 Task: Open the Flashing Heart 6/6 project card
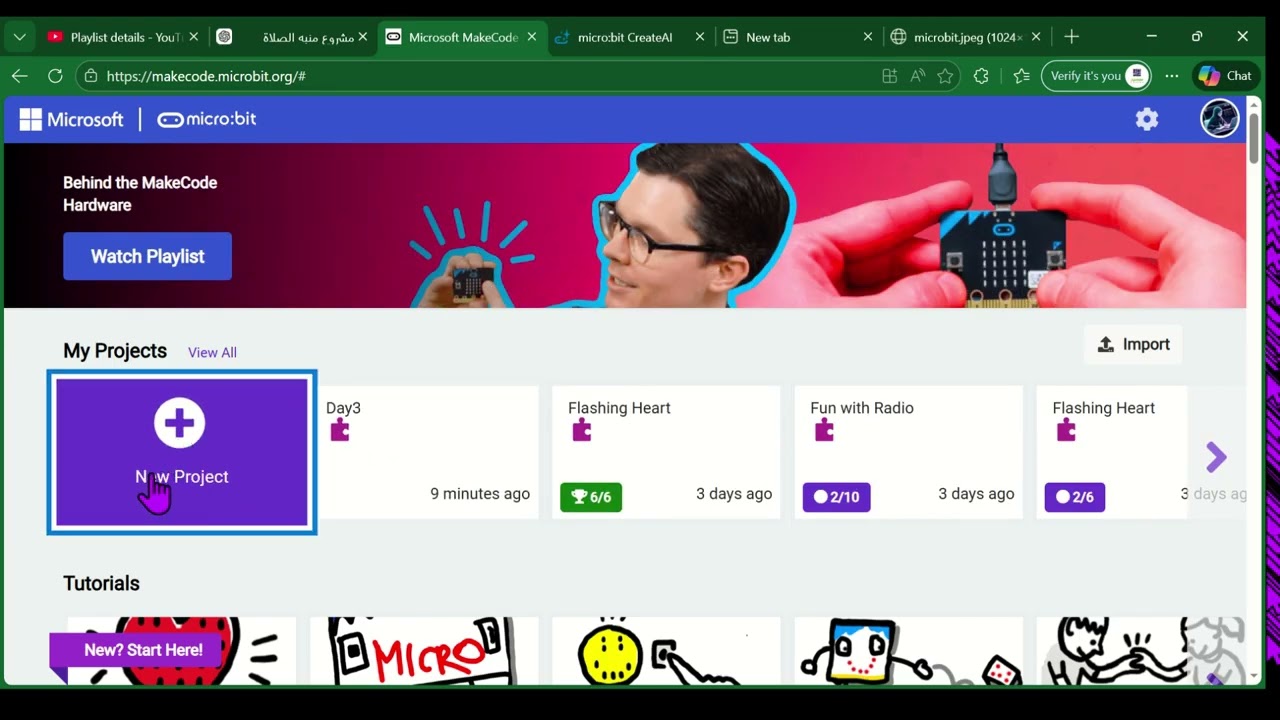(x=666, y=452)
